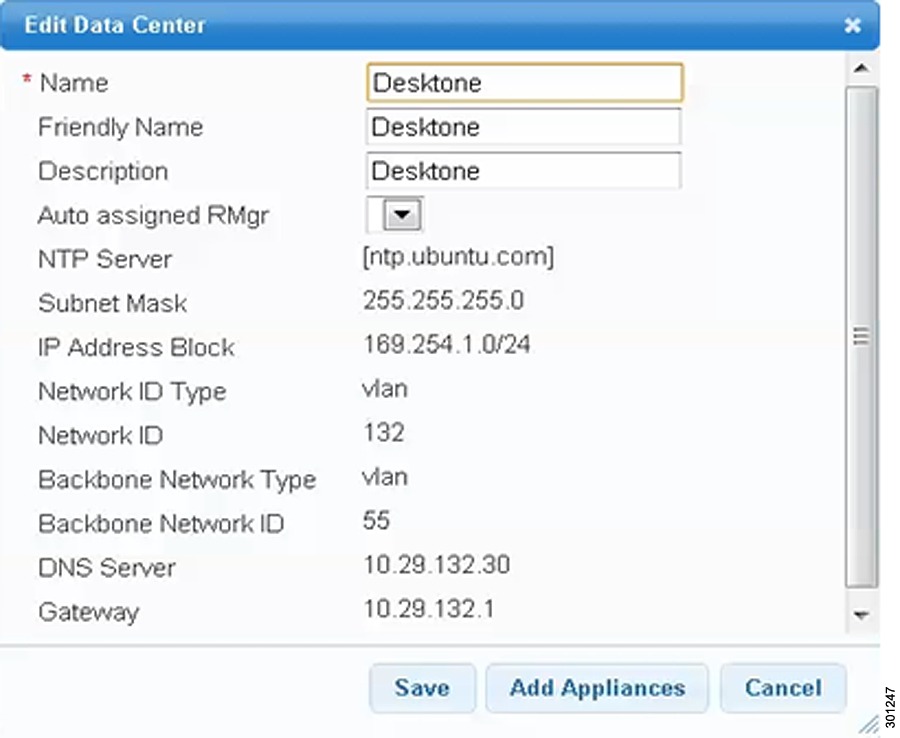Click the scrollbar up arrow
The width and height of the screenshot is (900, 738).
[x=861, y=69]
